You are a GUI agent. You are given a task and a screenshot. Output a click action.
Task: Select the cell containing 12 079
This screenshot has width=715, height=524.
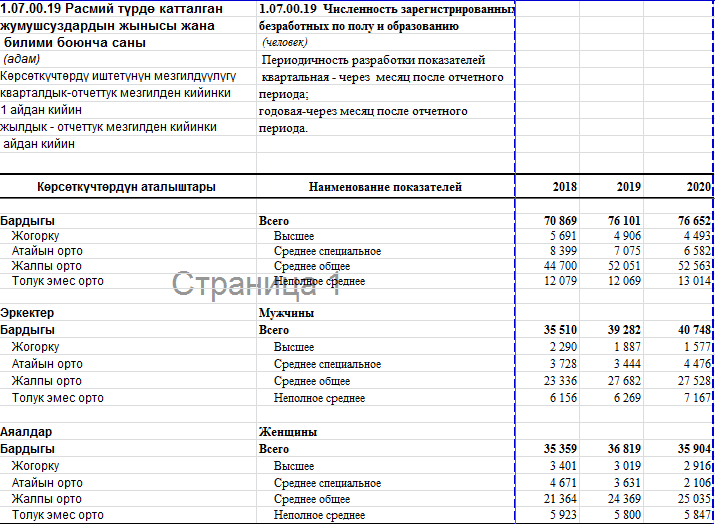tap(547, 281)
